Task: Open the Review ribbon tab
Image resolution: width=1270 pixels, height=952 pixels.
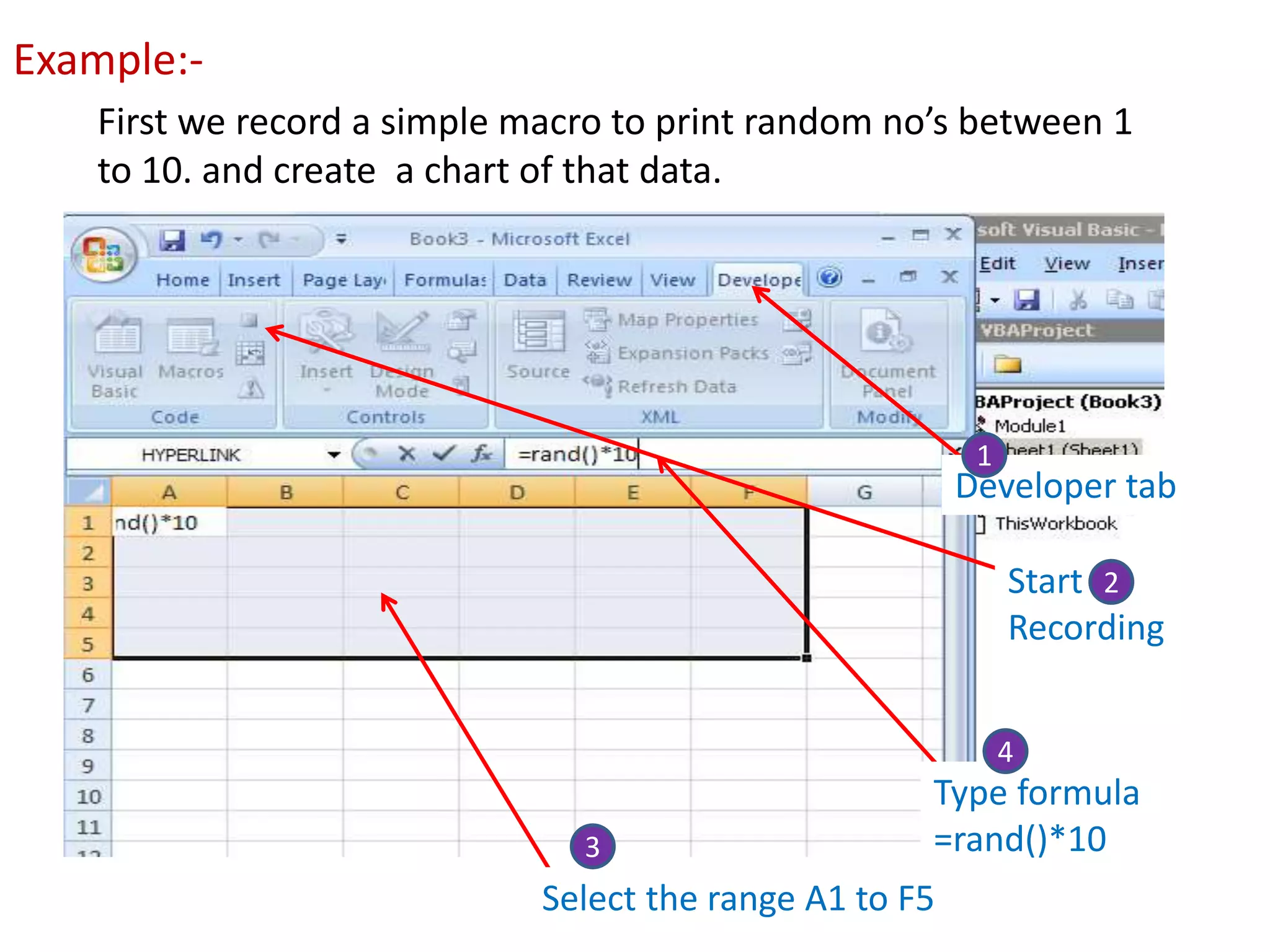Action: (599, 280)
